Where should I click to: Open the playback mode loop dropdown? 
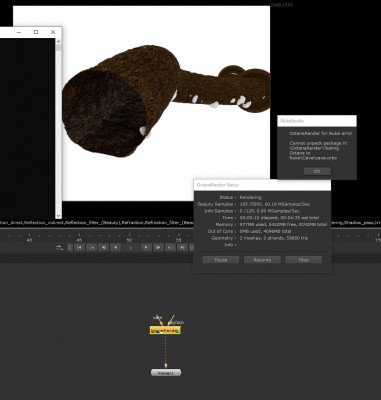click(60, 248)
